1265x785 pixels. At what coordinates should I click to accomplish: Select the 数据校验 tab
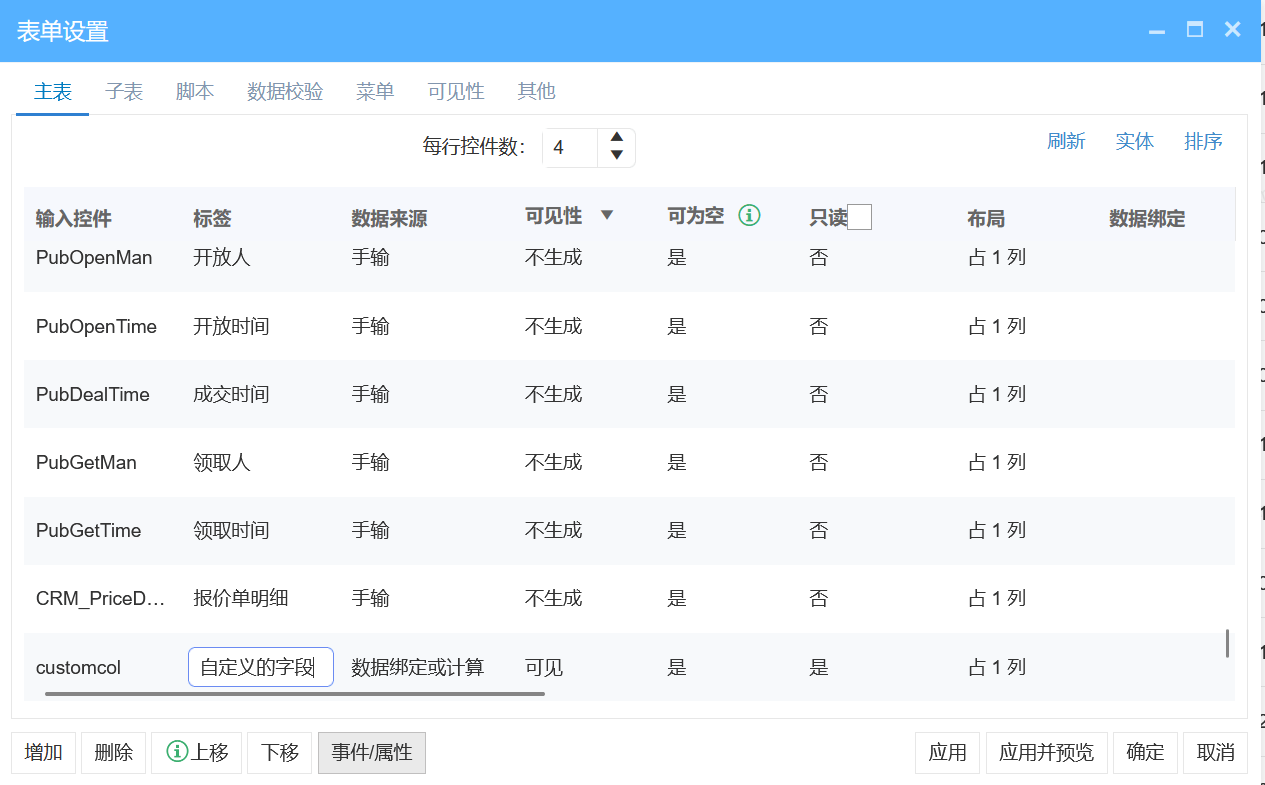[284, 91]
